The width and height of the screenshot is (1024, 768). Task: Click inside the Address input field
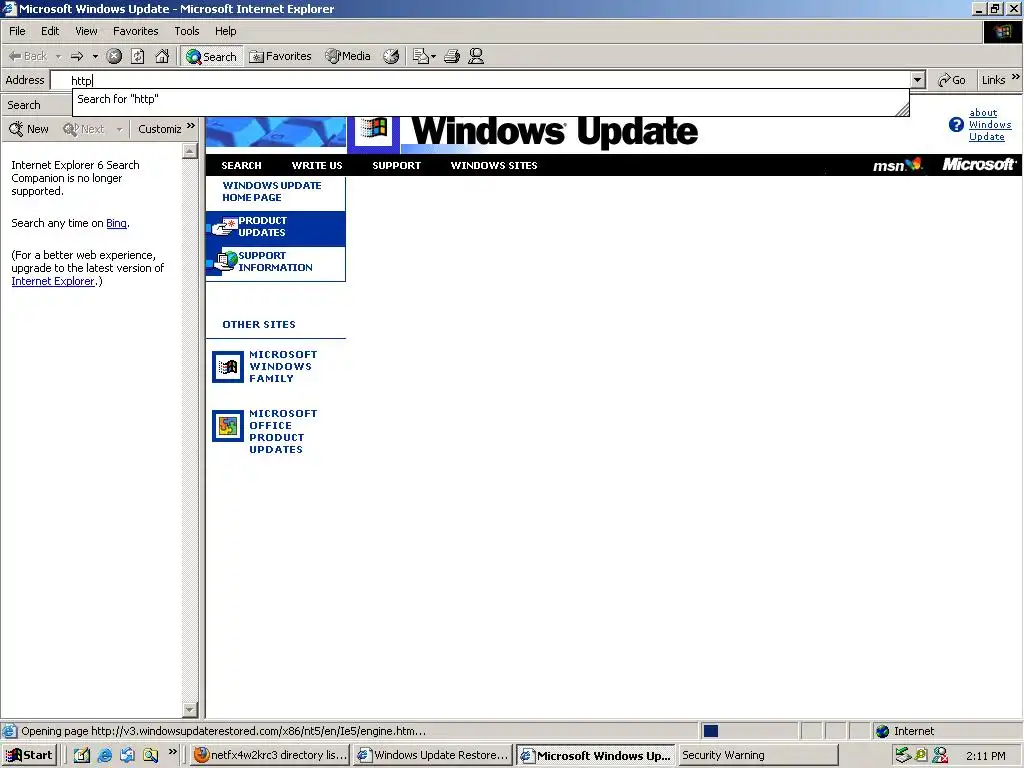(482, 80)
